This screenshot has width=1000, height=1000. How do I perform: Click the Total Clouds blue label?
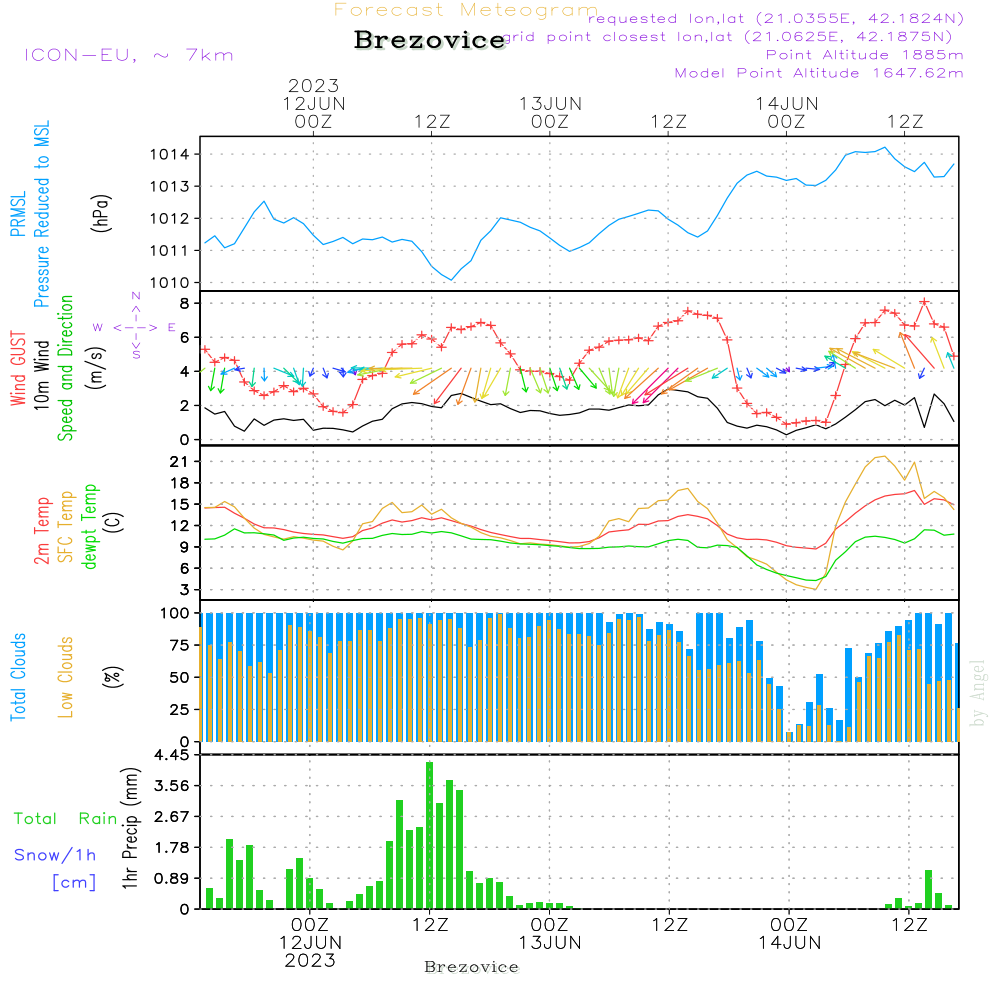[18, 677]
